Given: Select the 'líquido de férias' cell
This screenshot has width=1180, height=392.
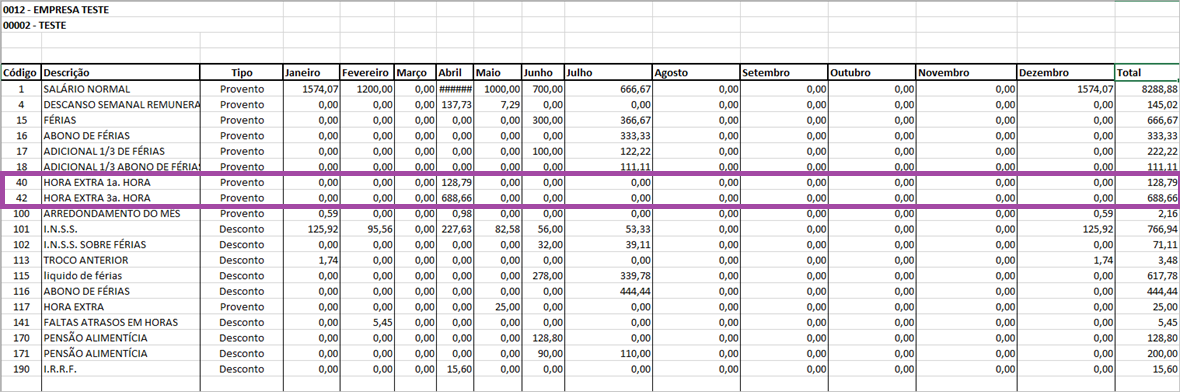Looking at the screenshot, I should 121,275.
